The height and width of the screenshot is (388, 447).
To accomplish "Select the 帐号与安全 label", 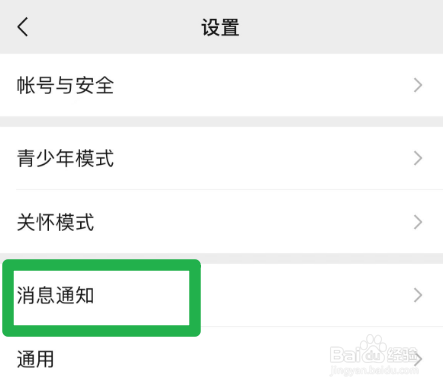I will click(x=65, y=85).
